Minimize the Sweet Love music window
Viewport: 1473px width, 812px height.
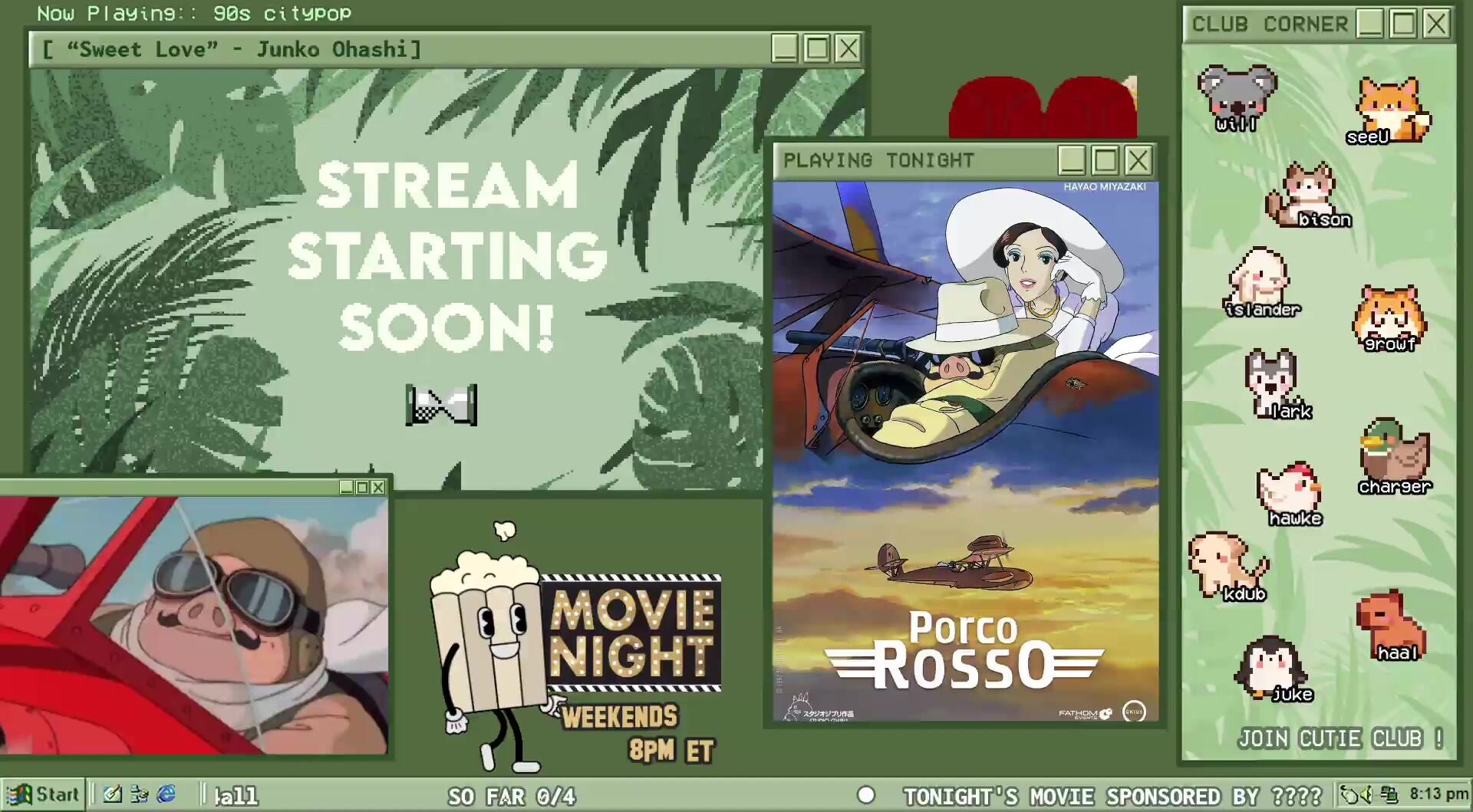point(784,48)
